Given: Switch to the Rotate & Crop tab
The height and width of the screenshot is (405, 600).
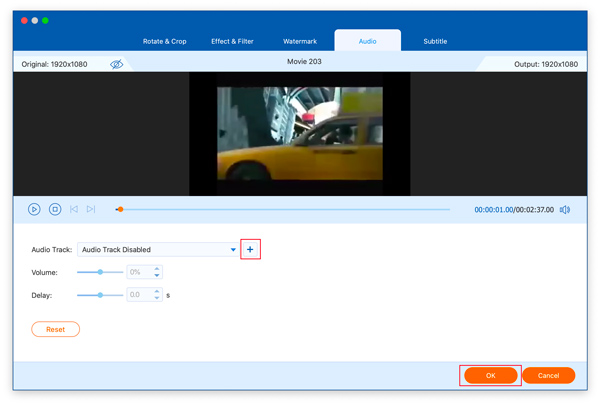Looking at the screenshot, I should [x=164, y=42].
